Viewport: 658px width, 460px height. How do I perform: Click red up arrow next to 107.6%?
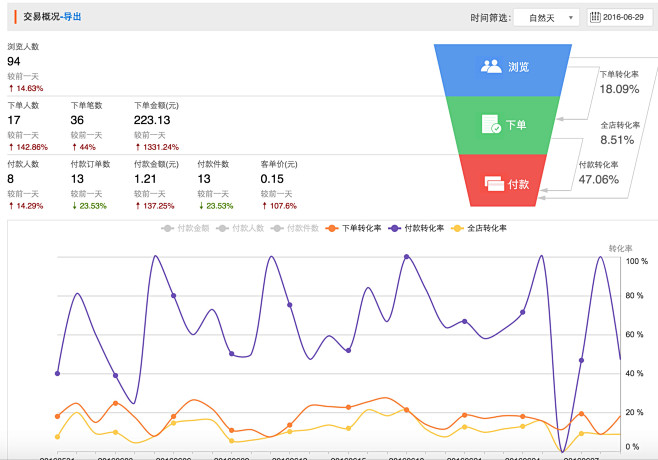click(264, 206)
